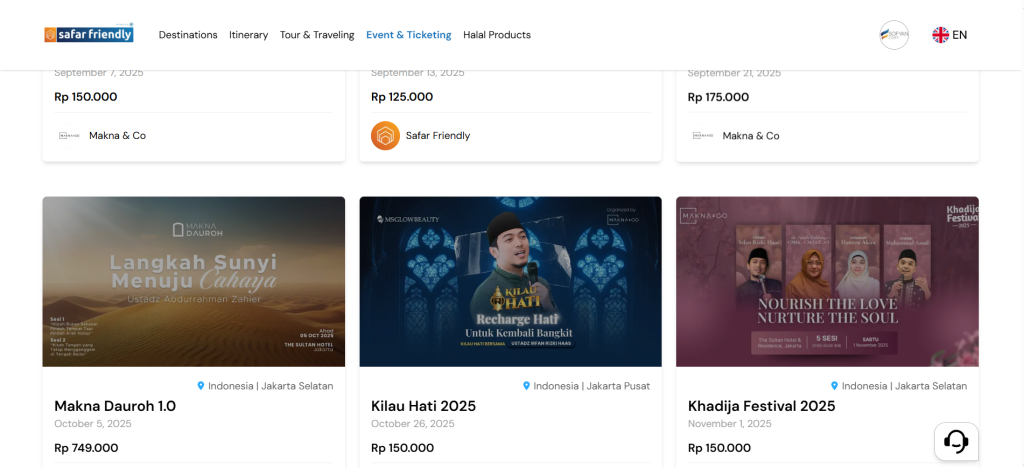1024x468 pixels.
Task: Click the Khadija Festival banner image
Action: pos(827,281)
